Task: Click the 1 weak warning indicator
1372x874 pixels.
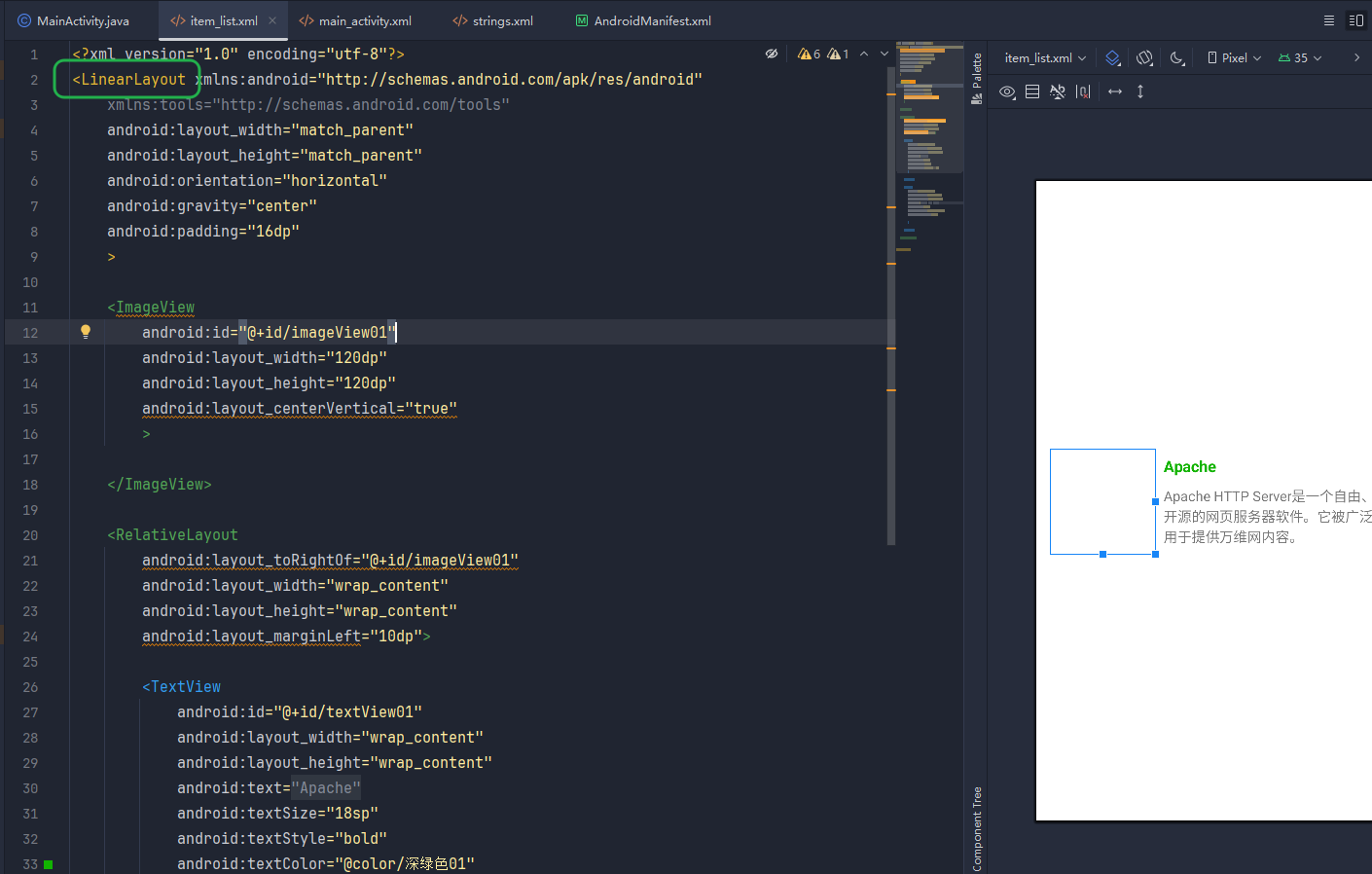Action: 838,55
